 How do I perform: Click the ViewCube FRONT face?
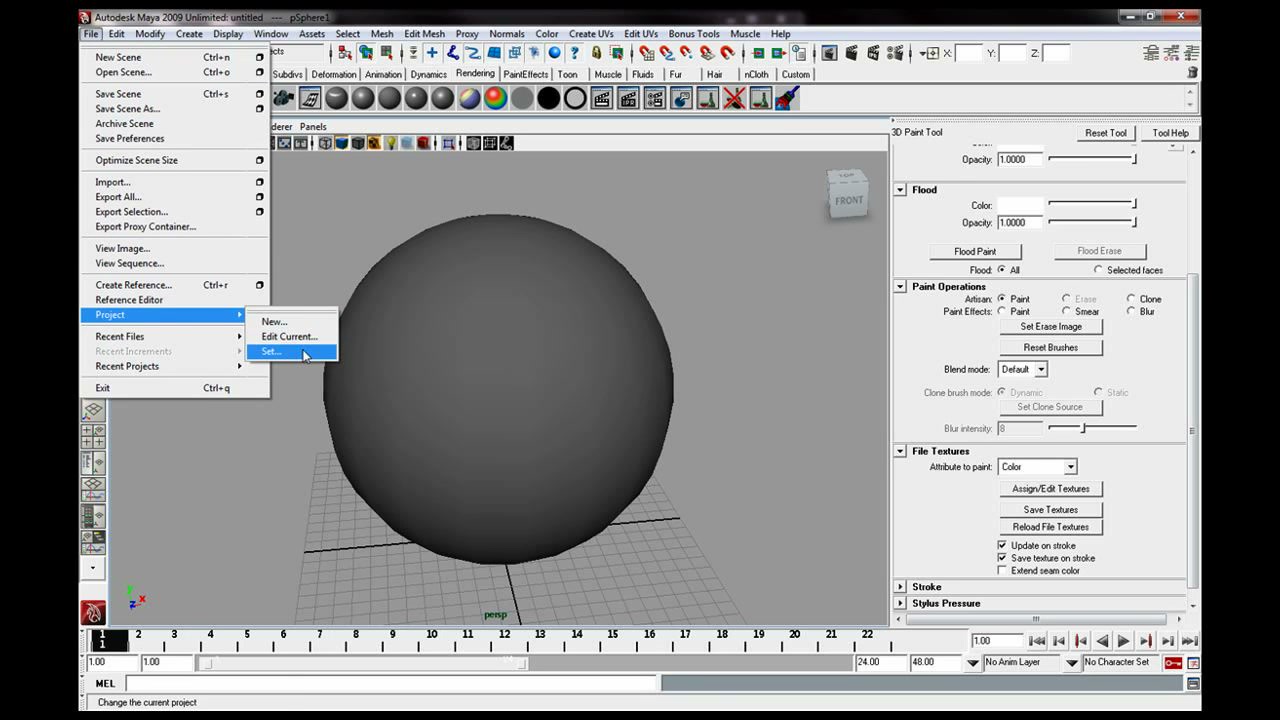[x=849, y=200]
